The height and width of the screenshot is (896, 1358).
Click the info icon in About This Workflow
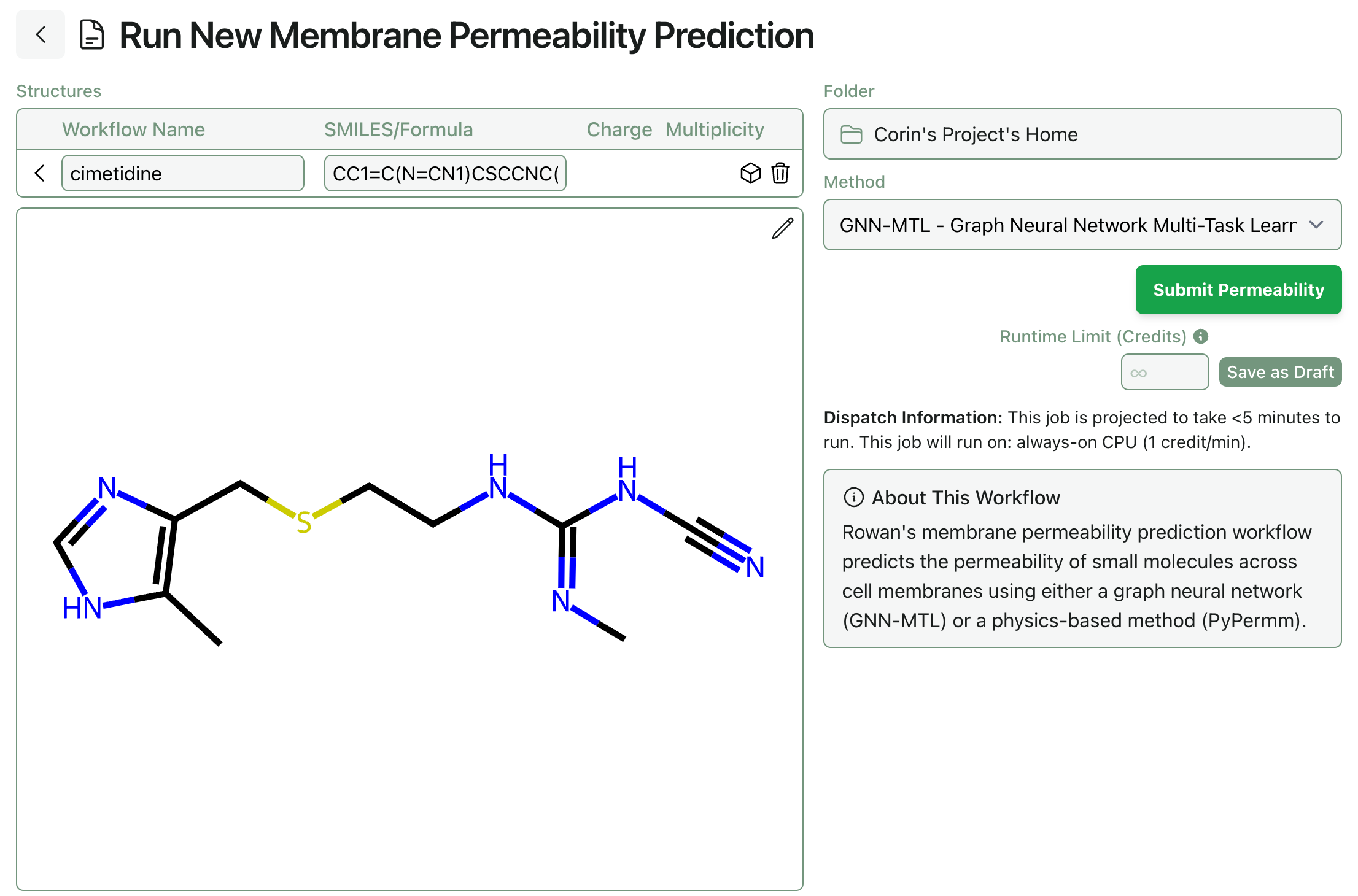click(853, 498)
